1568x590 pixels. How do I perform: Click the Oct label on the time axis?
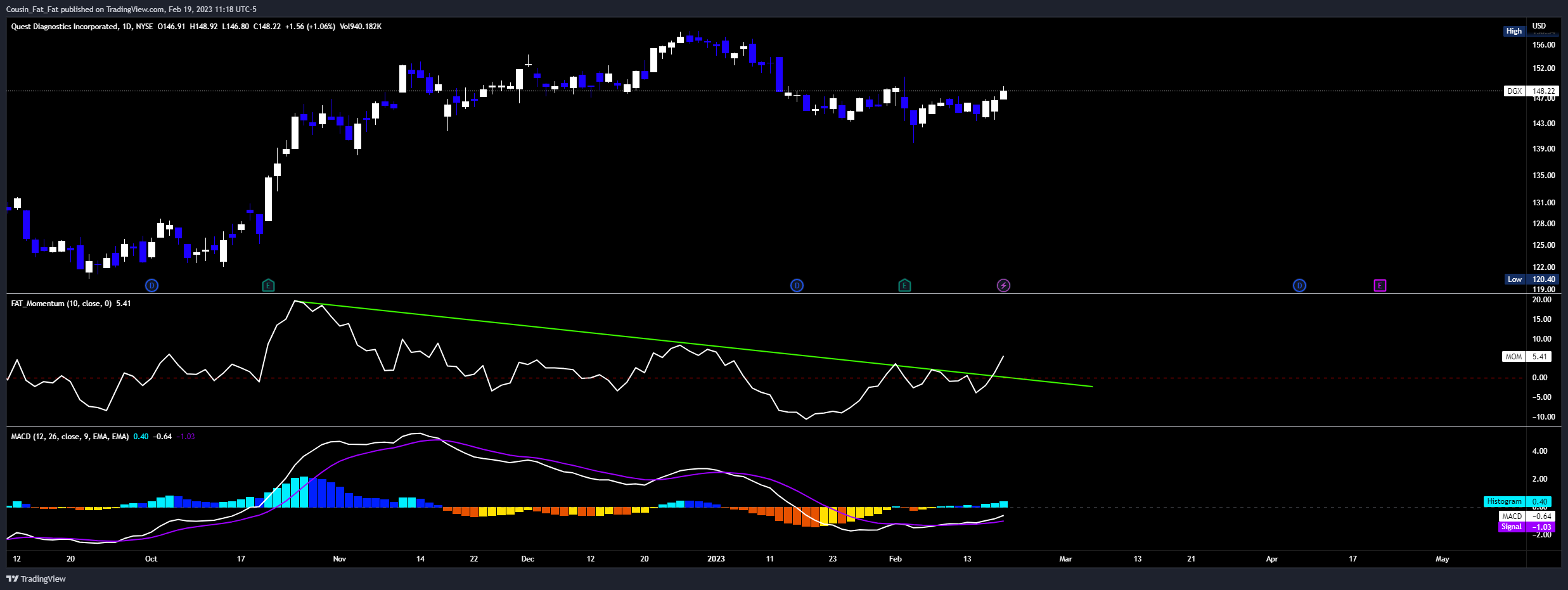(151, 559)
